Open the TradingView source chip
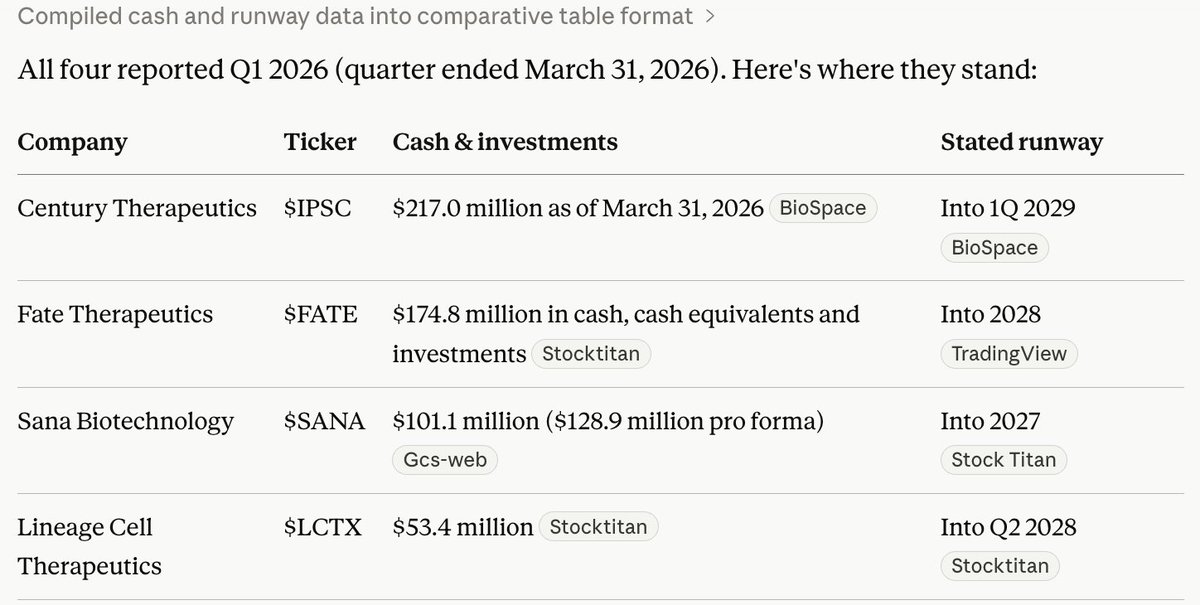Screen dimensions: 1200x605 coord(1009,354)
